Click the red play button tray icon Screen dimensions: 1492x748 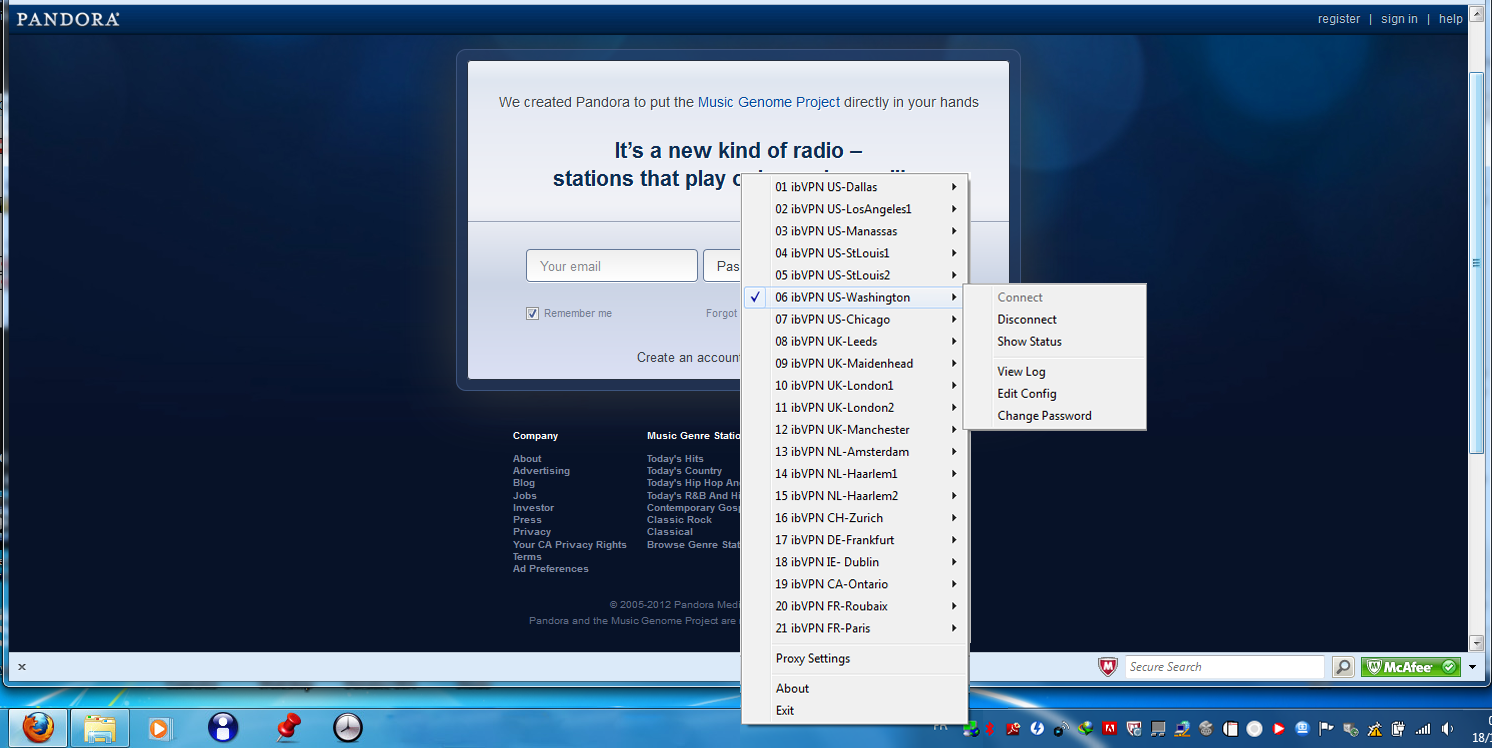point(1278,729)
